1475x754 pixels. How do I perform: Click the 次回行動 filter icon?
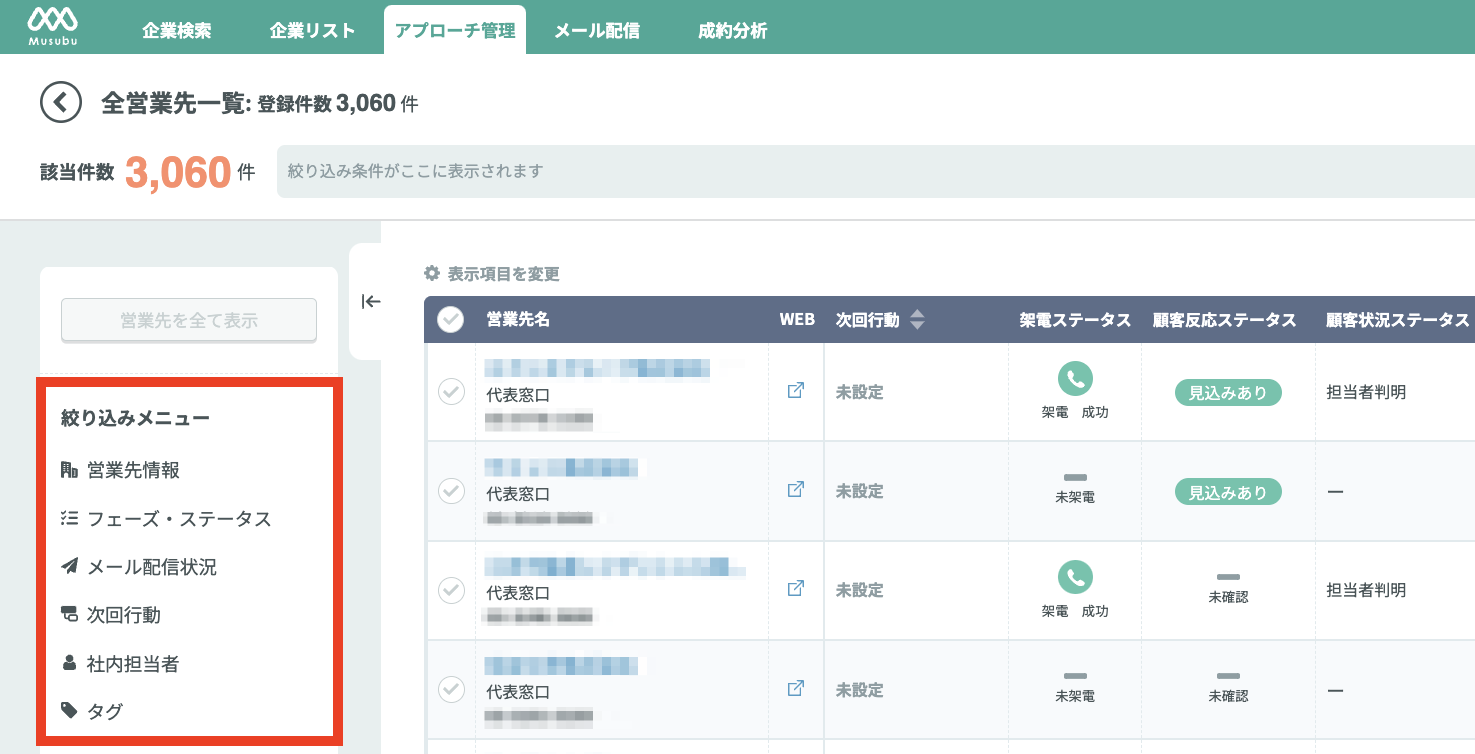click(69, 614)
